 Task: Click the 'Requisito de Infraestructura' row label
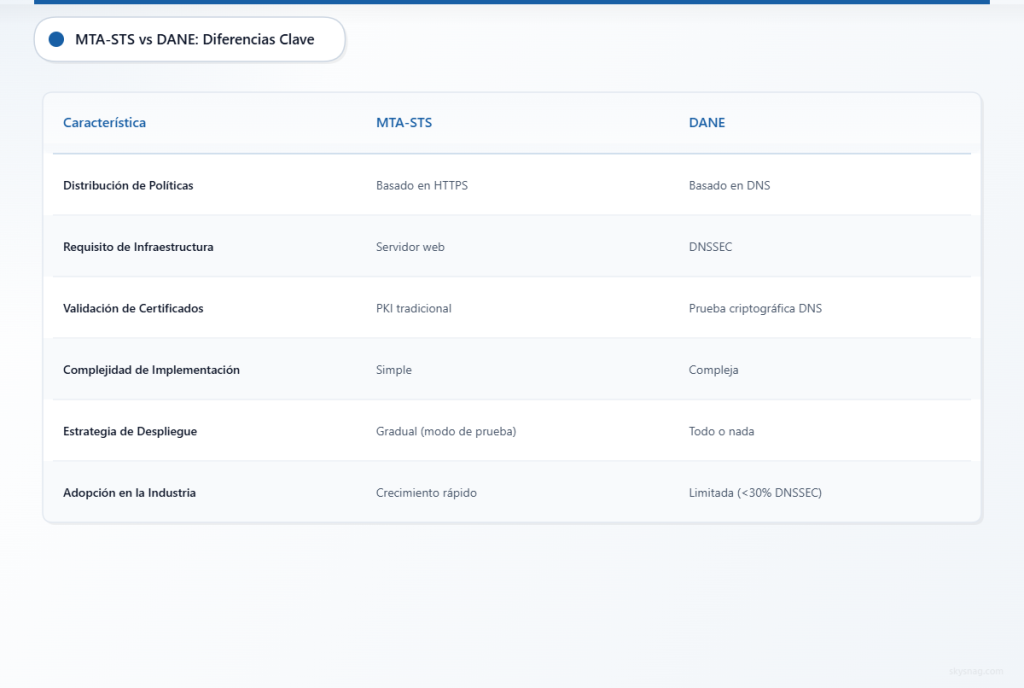(138, 247)
